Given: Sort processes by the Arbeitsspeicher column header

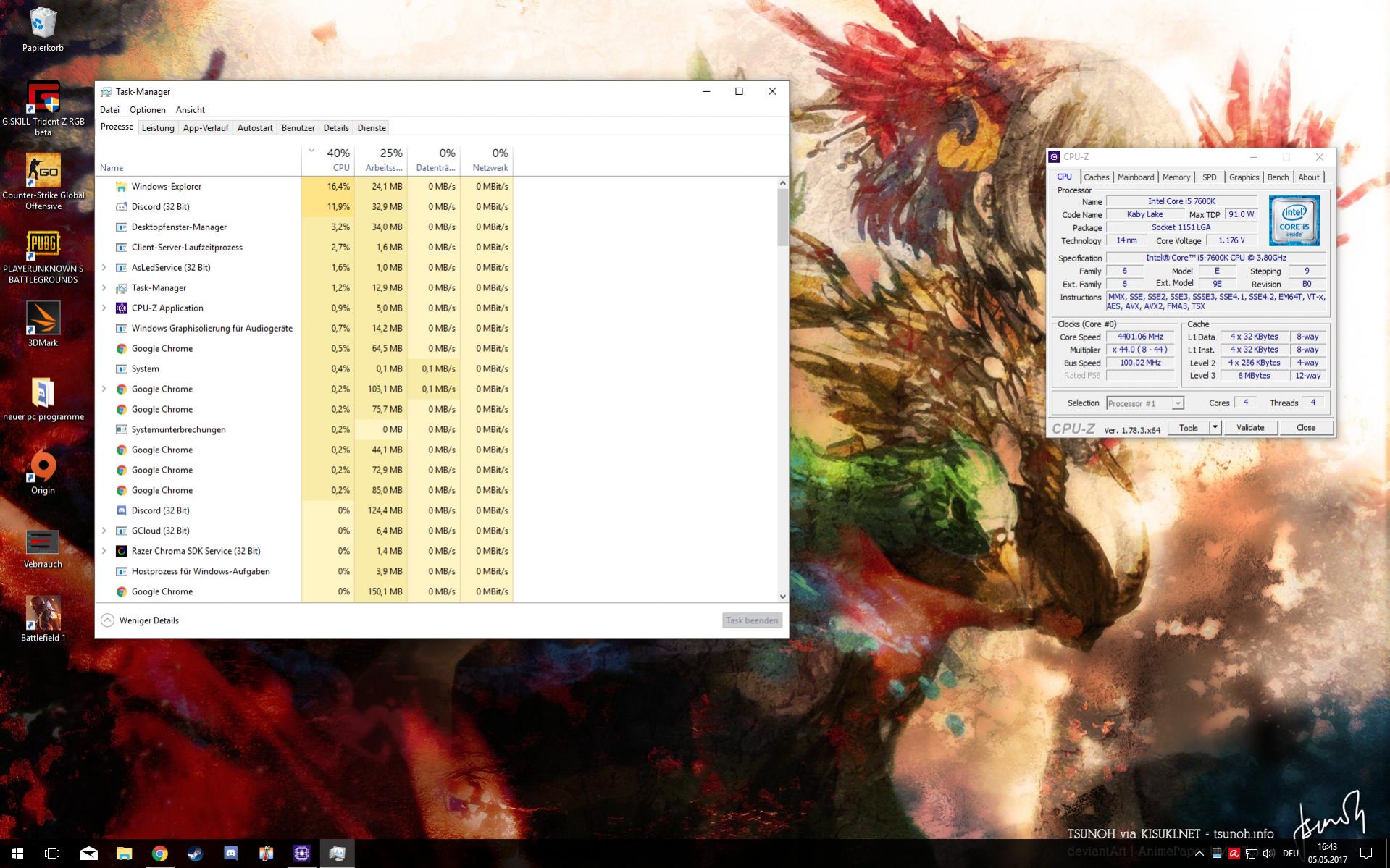Looking at the screenshot, I should (x=381, y=160).
